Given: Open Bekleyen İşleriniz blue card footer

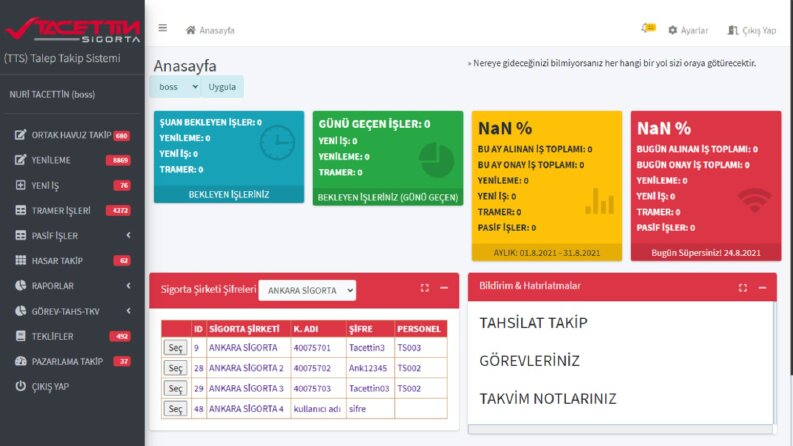Looking at the screenshot, I should click(229, 194).
